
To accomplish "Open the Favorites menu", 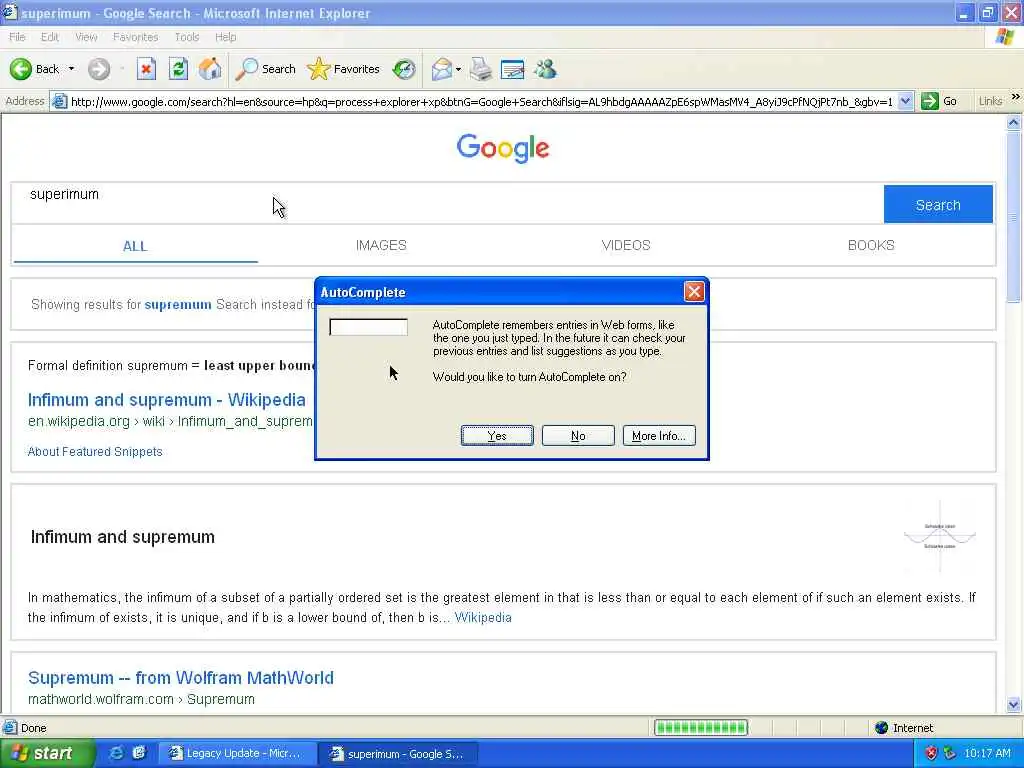I will (x=135, y=37).
